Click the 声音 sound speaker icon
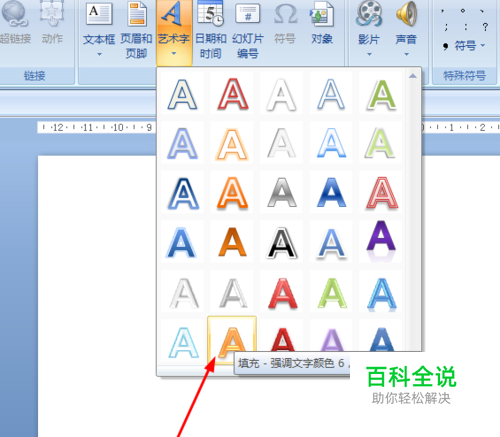 pos(406,14)
